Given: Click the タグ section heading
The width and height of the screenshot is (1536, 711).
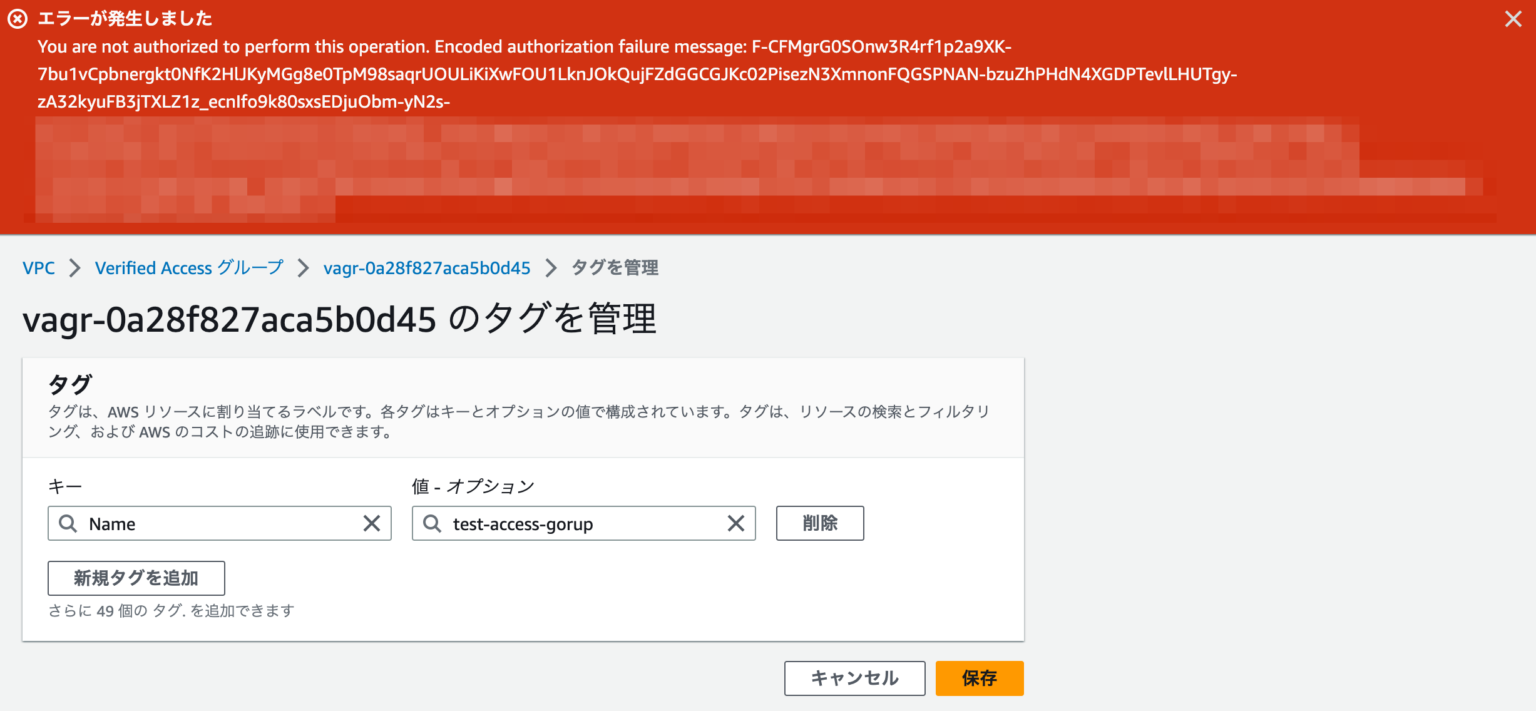Looking at the screenshot, I should click(x=70, y=385).
